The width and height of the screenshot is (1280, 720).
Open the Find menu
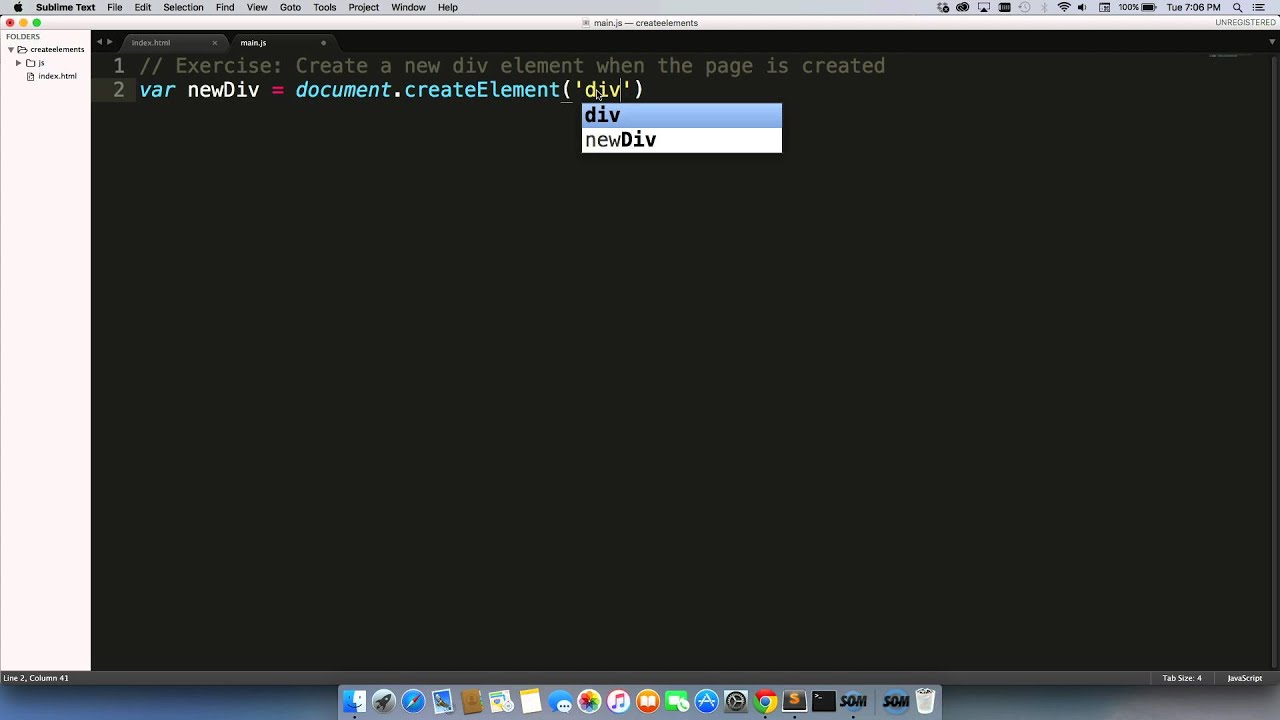[x=225, y=7]
